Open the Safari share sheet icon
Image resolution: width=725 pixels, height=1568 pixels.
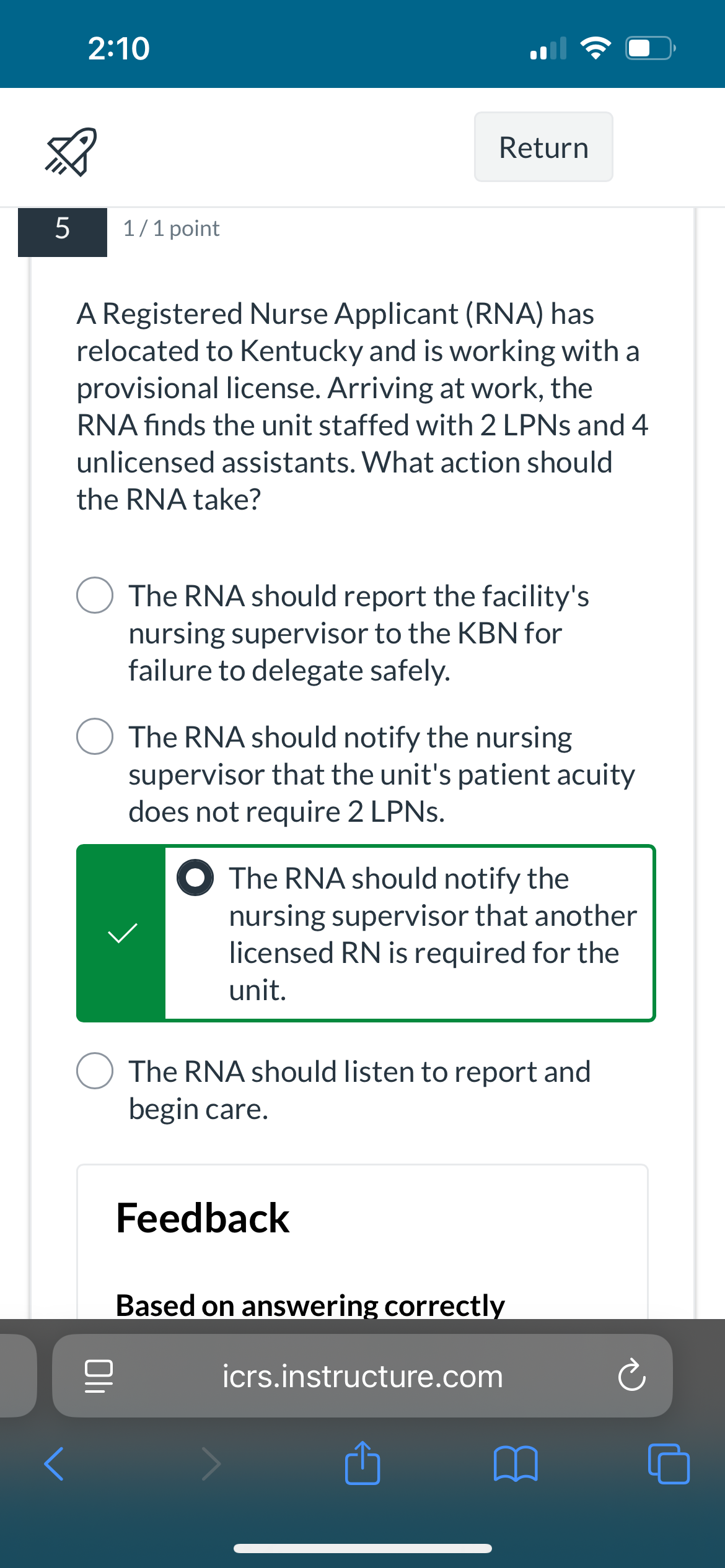[362, 1463]
